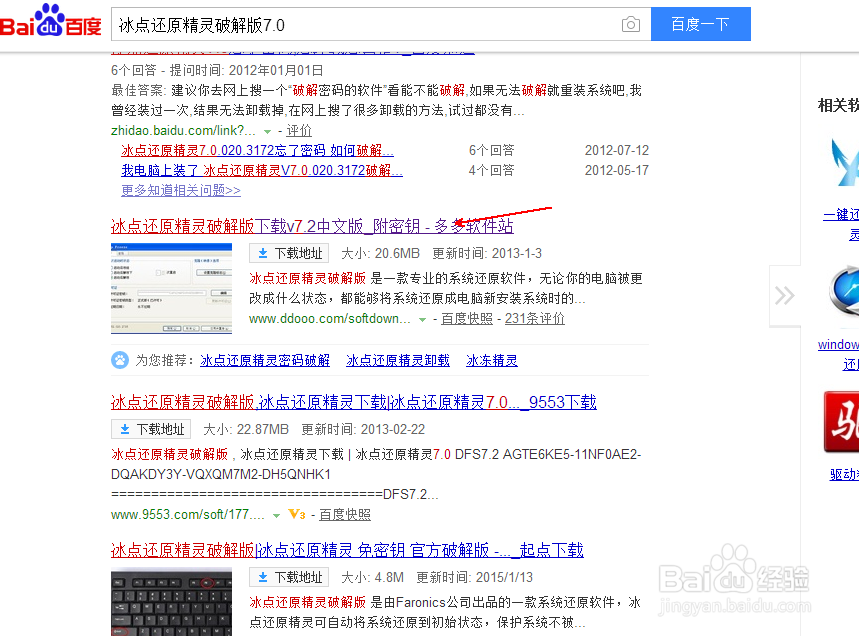Click thumbnail of the ddooo software result
The height and width of the screenshot is (636, 859).
pos(171,288)
